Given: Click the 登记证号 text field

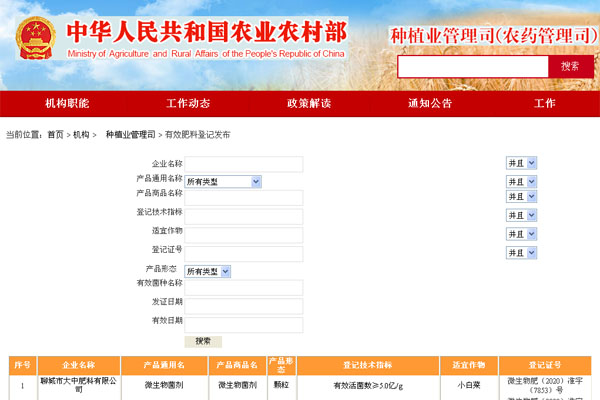Looking at the screenshot, I should point(243,253).
